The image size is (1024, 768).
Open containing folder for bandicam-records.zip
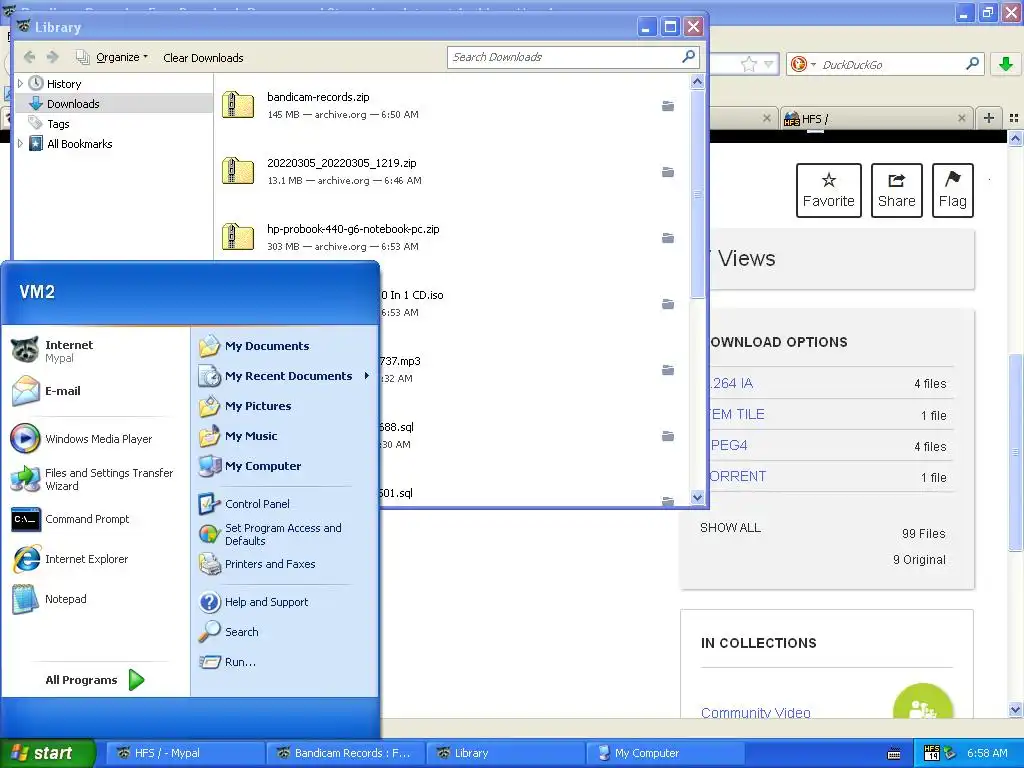[667, 106]
